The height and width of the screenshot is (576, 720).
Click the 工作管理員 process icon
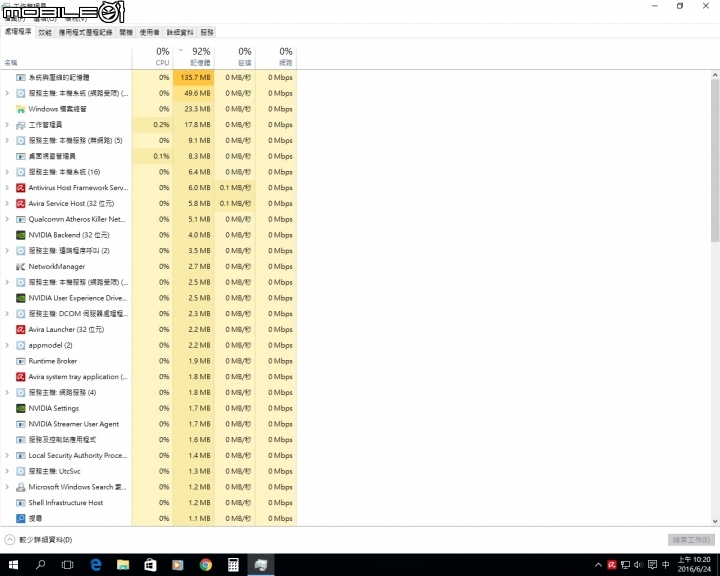pyautogui.click(x=20, y=124)
